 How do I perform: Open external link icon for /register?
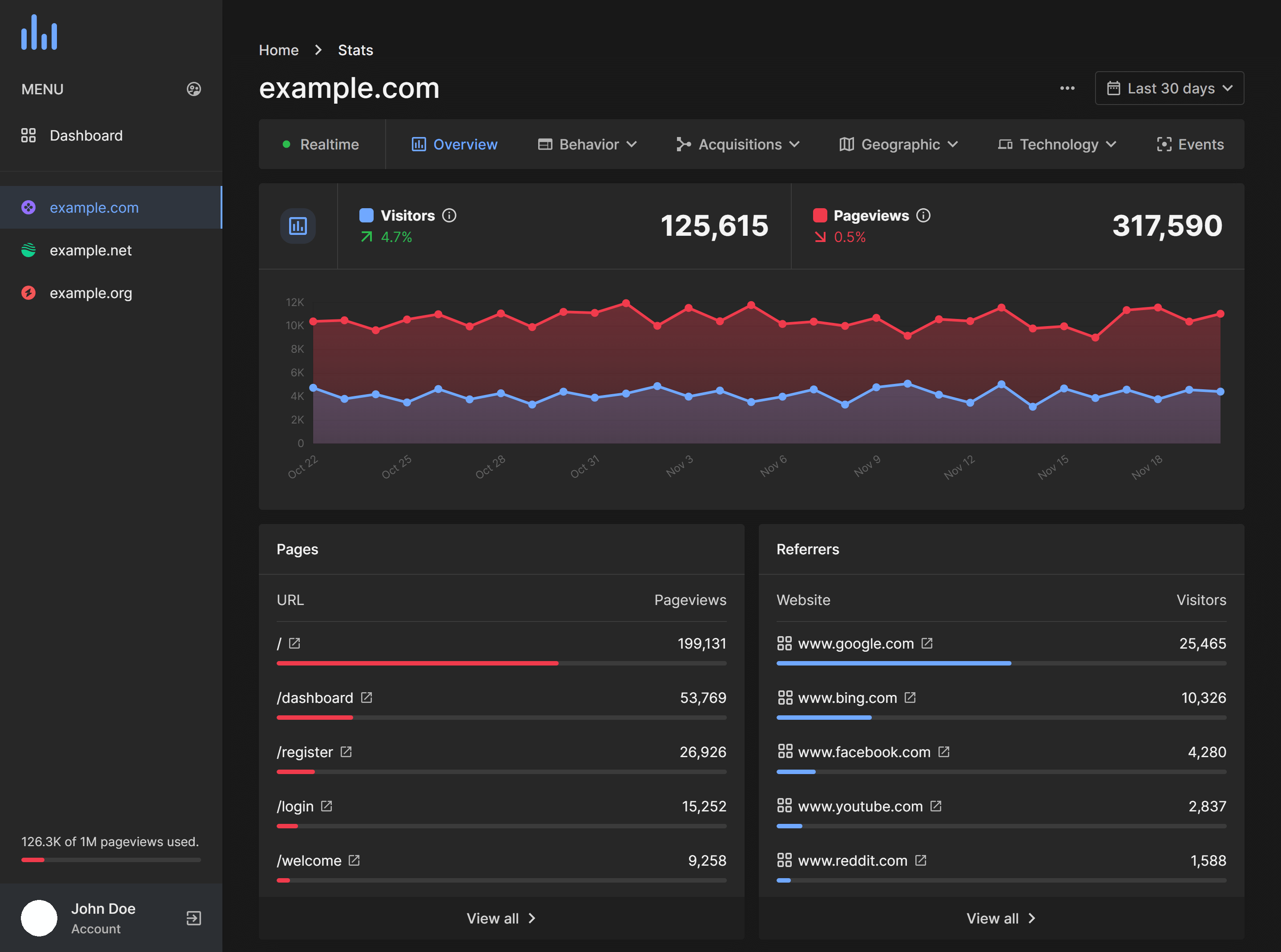[x=346, y=751]
